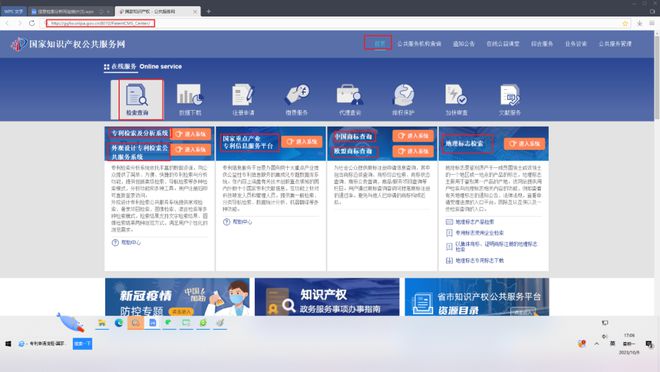The height and width of the screenshot is (372, 660).
Task: Open the 公共服务管理 navigation item
Action: pos(615,44)
